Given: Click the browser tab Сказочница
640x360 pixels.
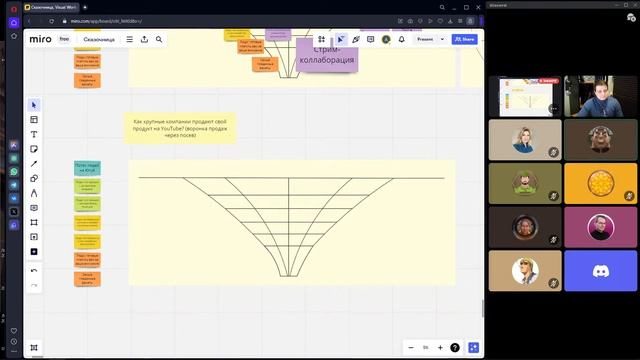Looking at the screenshot, I should [51, 7].
